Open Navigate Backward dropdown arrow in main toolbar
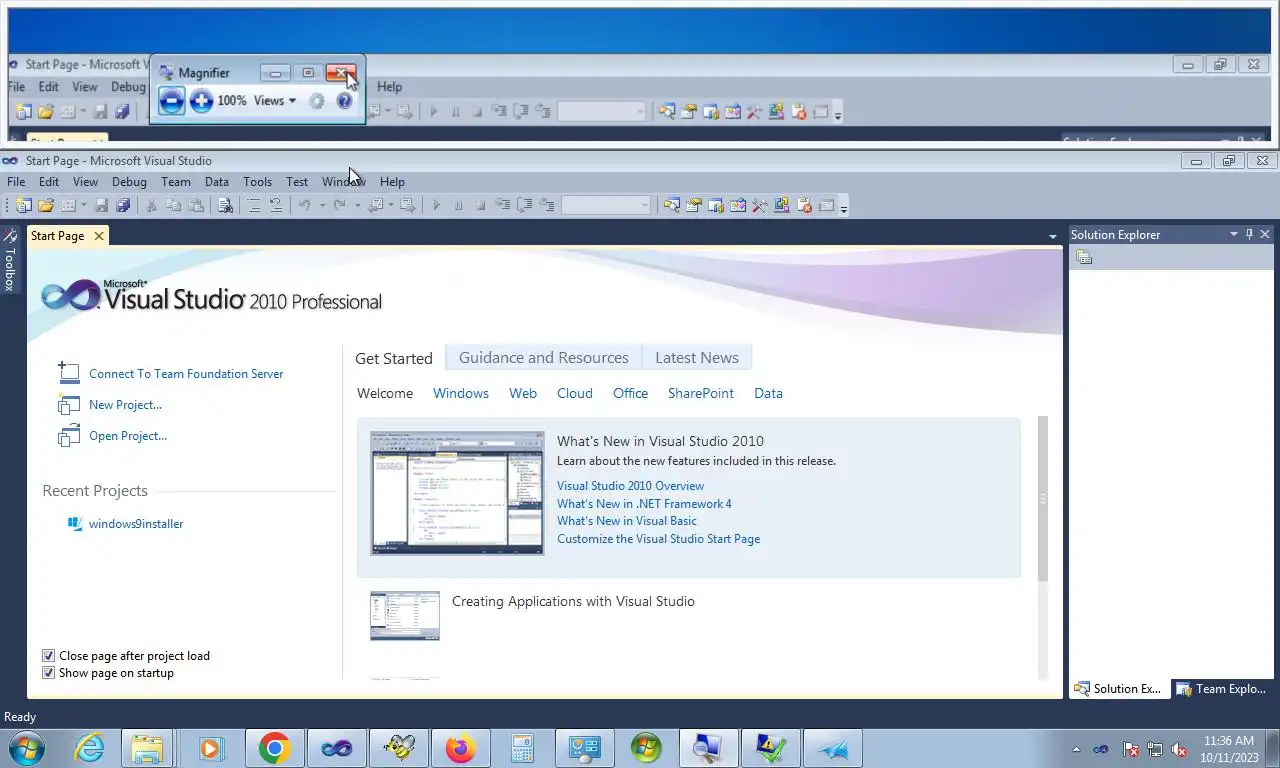Viewport: 1280px width, 768px height. coord(391,205)
